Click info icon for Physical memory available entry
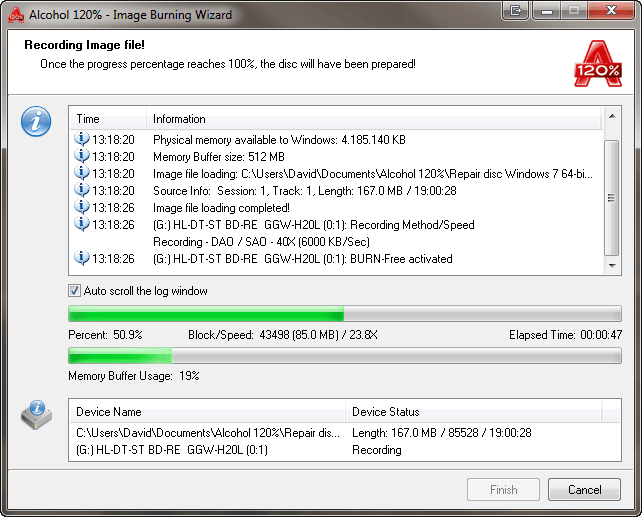Screen dimensions: 642x517 tap(81, 139)
